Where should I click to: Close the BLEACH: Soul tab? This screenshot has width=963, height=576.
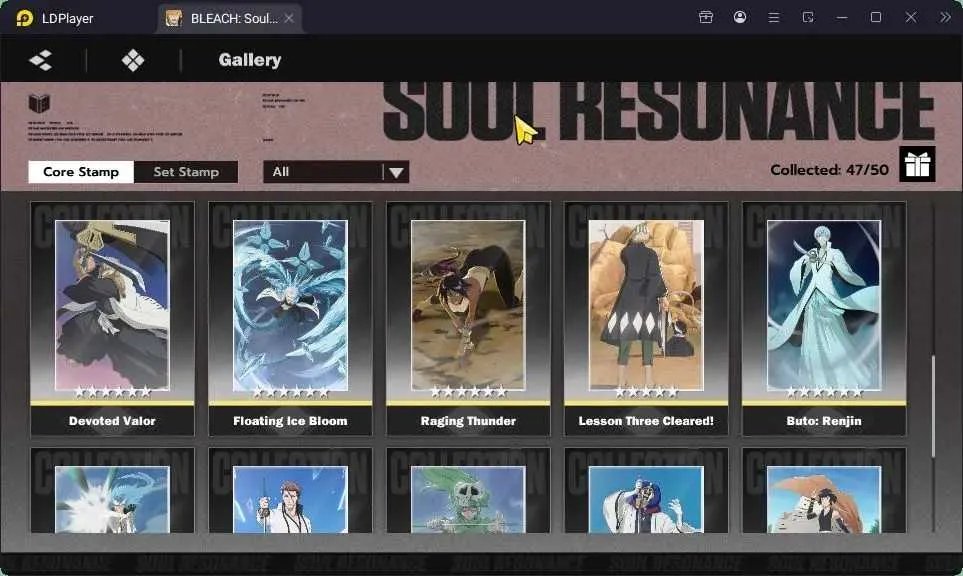(289, 18)
